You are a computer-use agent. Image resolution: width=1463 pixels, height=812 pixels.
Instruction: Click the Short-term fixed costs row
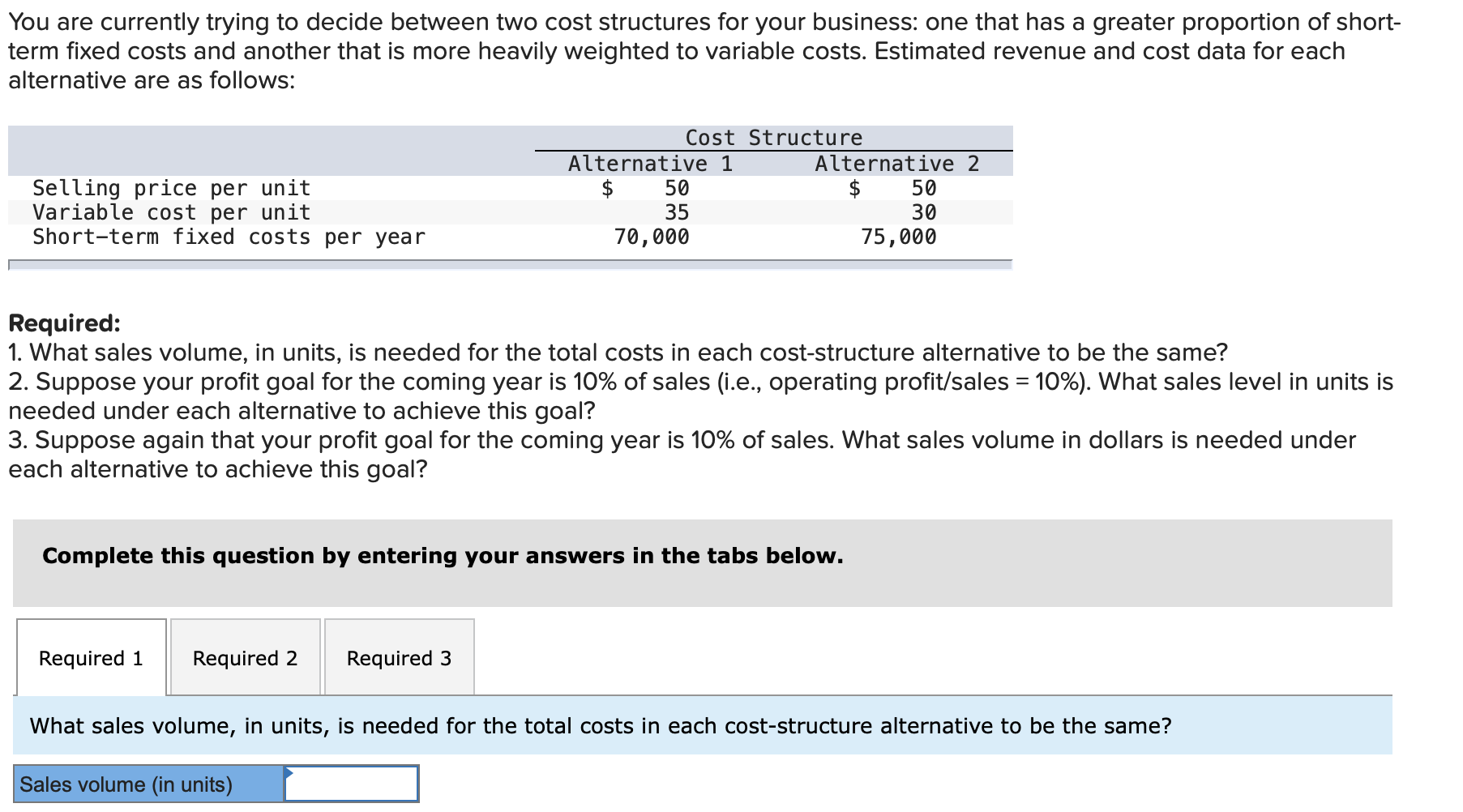tap(228, 237)
